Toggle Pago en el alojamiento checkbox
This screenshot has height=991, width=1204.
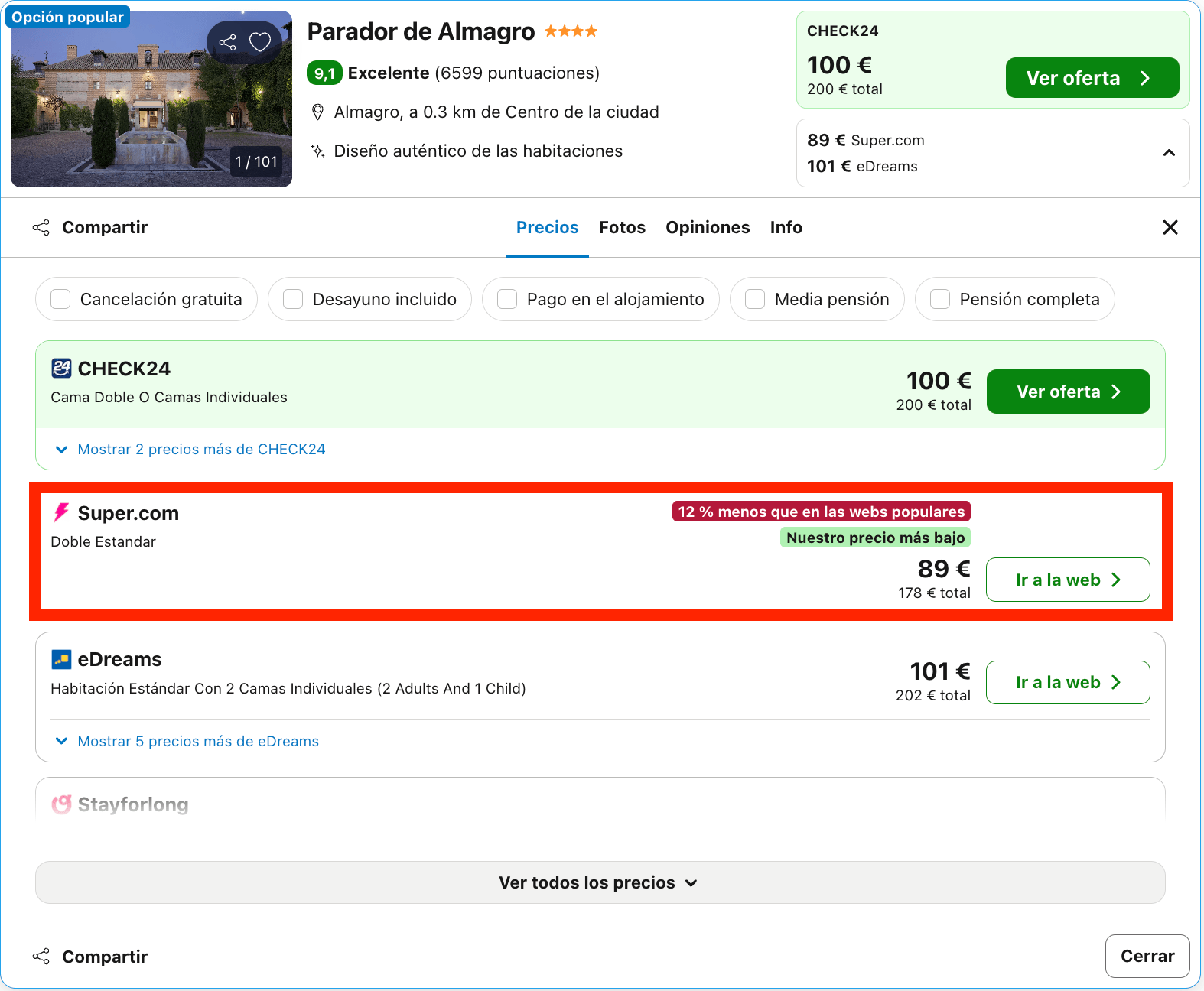click(507, 299)
